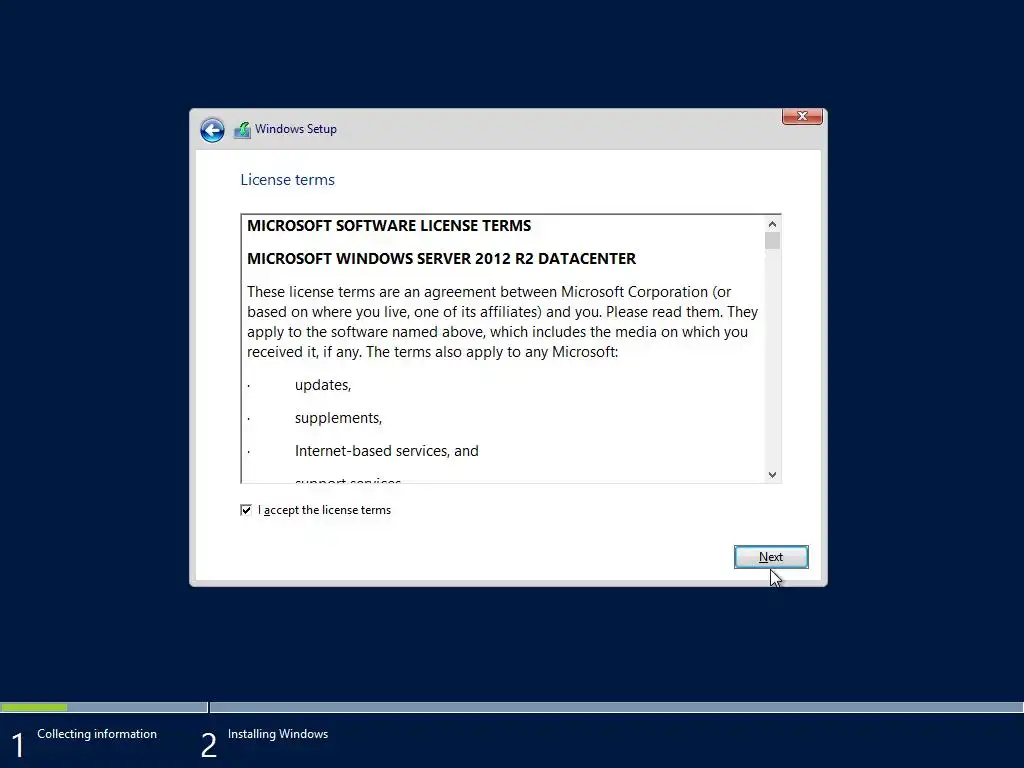Screen dimensions: 1024x768
Task: Click the license text scroll up arrow
Action: pos(773,224)
